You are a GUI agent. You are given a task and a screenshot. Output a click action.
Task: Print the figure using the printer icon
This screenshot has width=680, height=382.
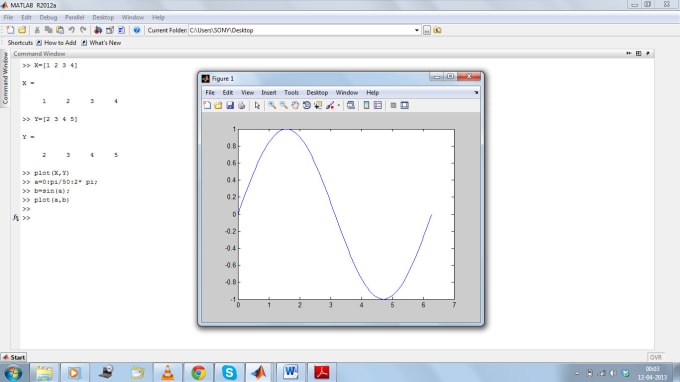(242, 105)
